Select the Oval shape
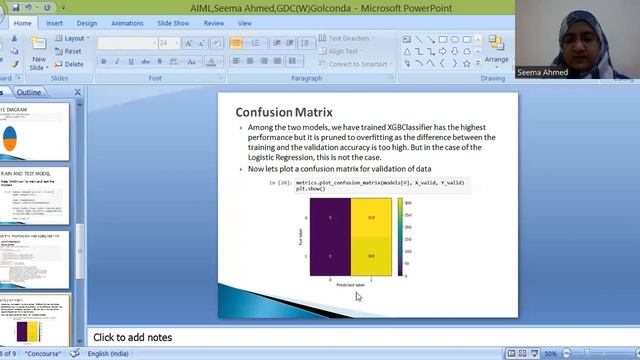Image resolution: width=640 pixels, height=360 pixels. (455, 40)
